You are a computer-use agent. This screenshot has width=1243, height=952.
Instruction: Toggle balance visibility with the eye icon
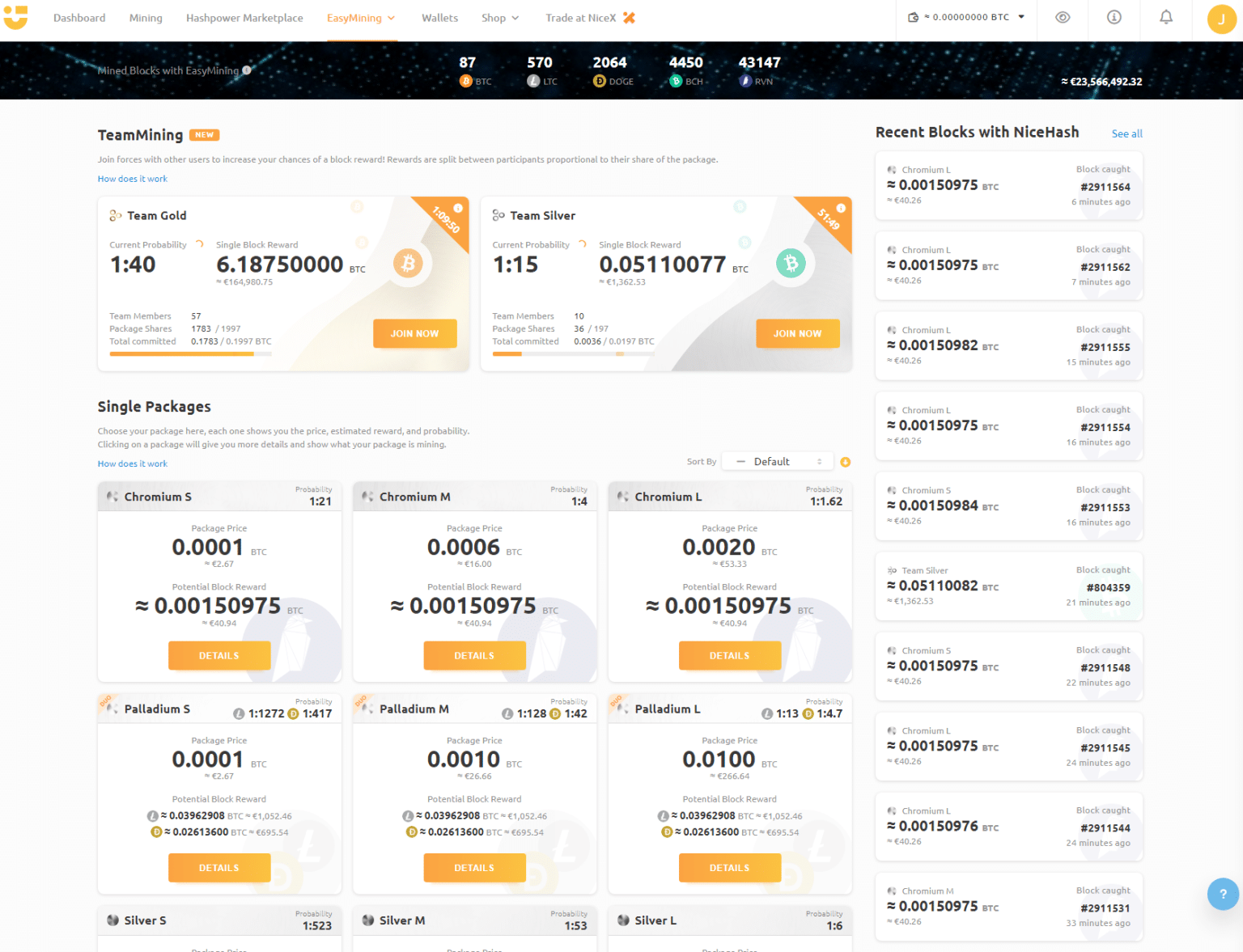[1063, 16]
